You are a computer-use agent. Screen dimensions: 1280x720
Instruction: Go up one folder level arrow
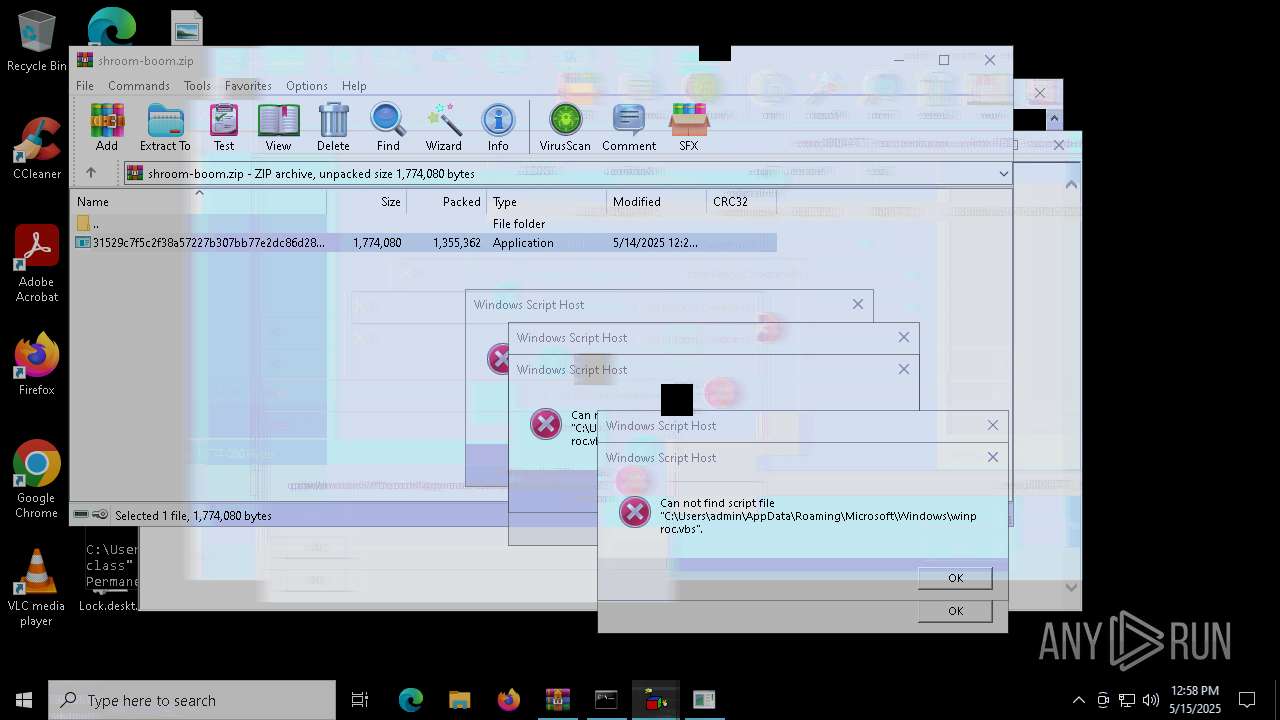[90, 173]
